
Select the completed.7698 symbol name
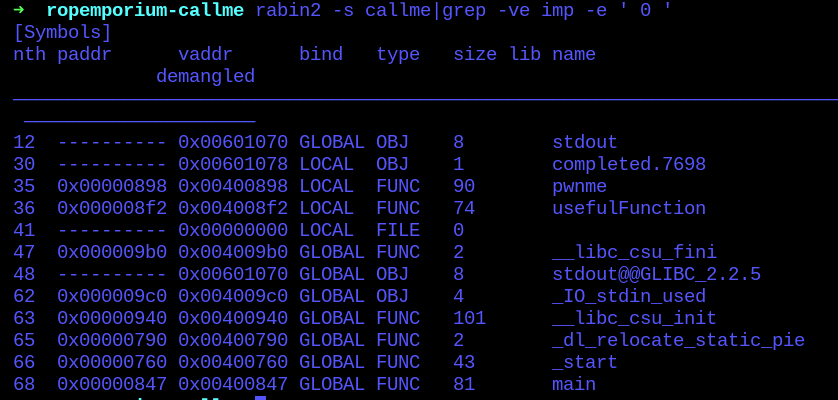pos(628,164)
